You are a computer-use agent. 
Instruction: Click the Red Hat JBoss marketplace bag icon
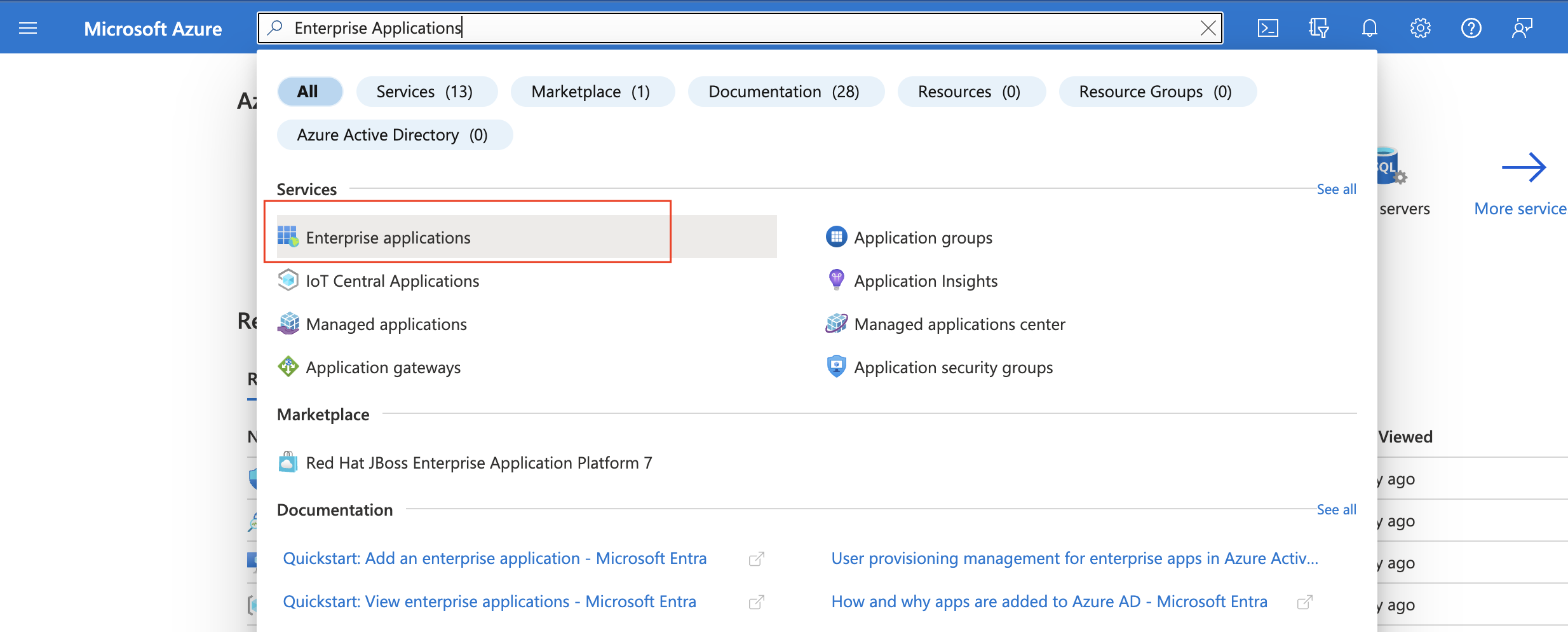tap(288, 462)
